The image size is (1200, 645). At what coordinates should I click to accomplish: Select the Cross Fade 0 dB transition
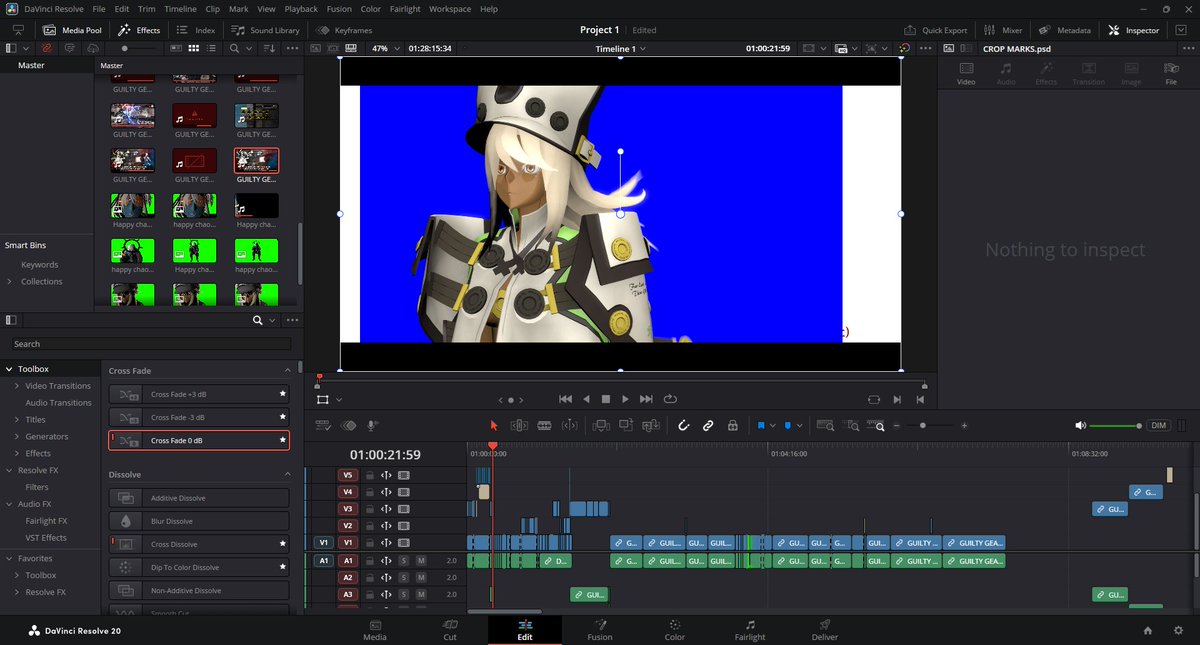tap(199, 440)
